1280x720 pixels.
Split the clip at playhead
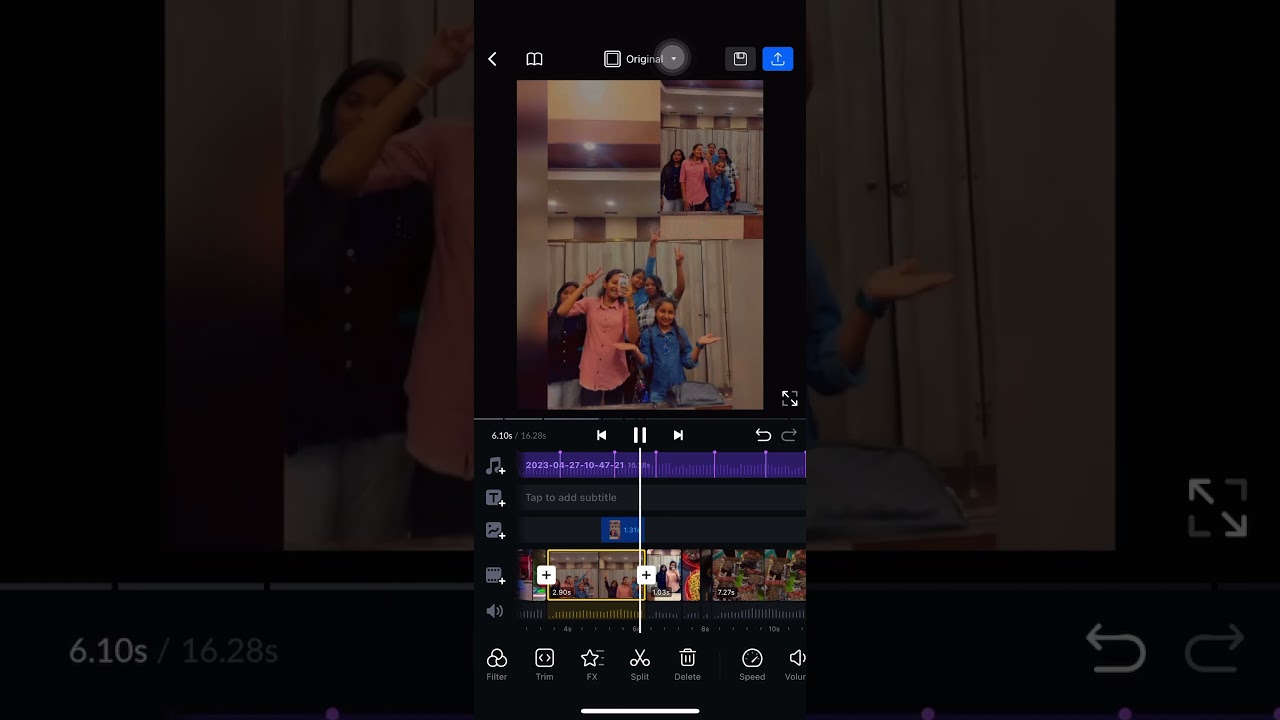coord(640,665)
